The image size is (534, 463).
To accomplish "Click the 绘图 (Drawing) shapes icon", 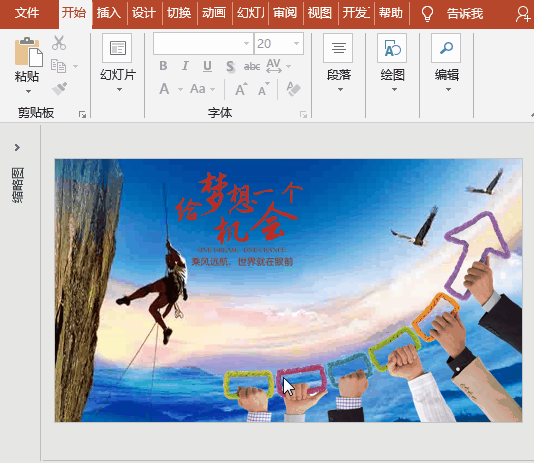I will (x=392, y=48).
